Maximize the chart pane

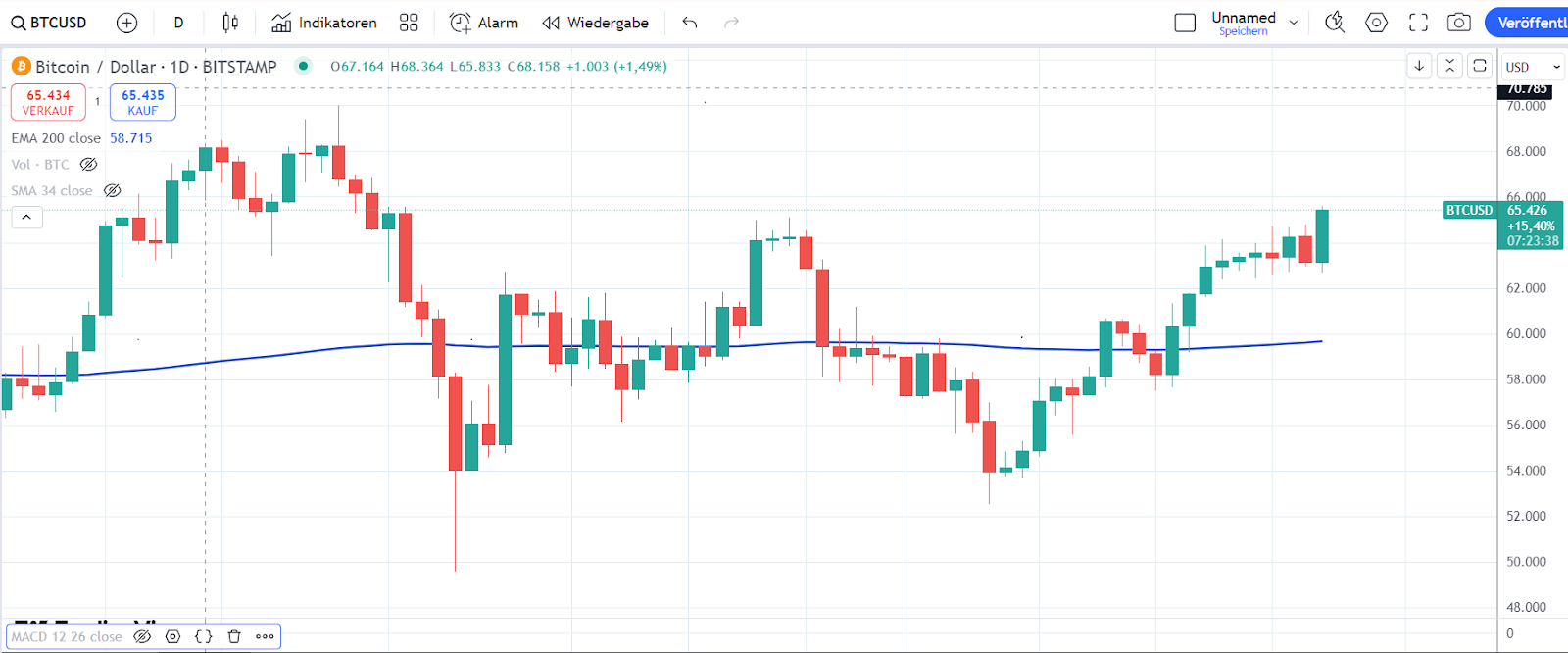point(1480,66)
